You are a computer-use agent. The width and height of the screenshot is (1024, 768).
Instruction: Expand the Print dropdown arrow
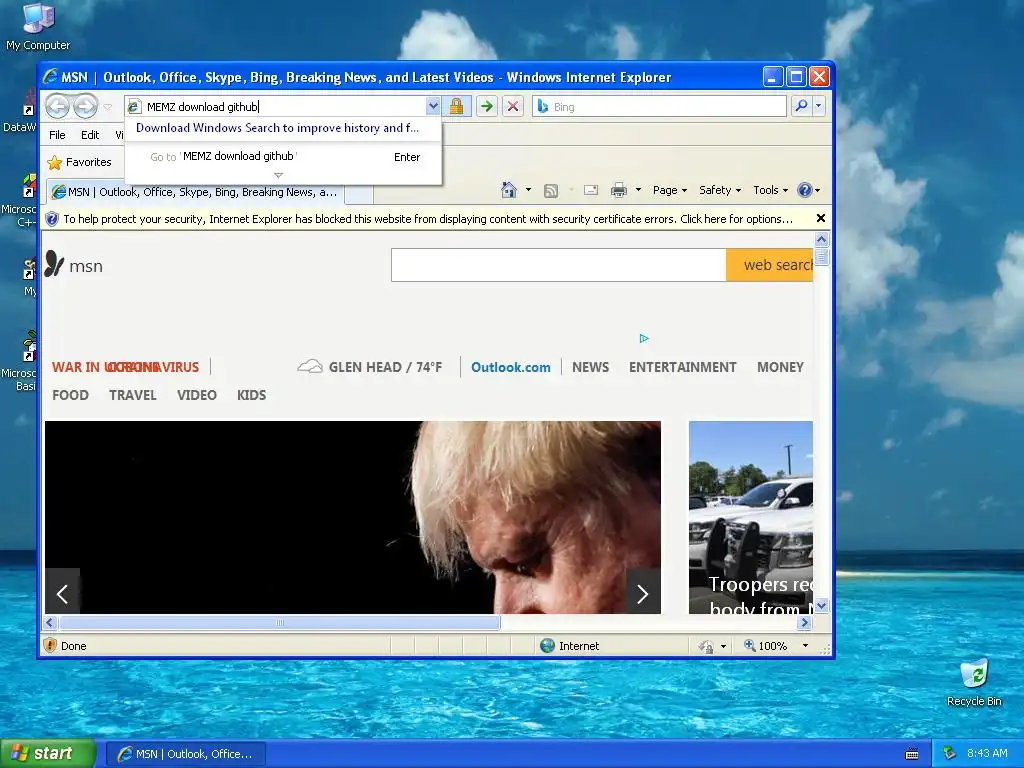(x=638, y=190)
